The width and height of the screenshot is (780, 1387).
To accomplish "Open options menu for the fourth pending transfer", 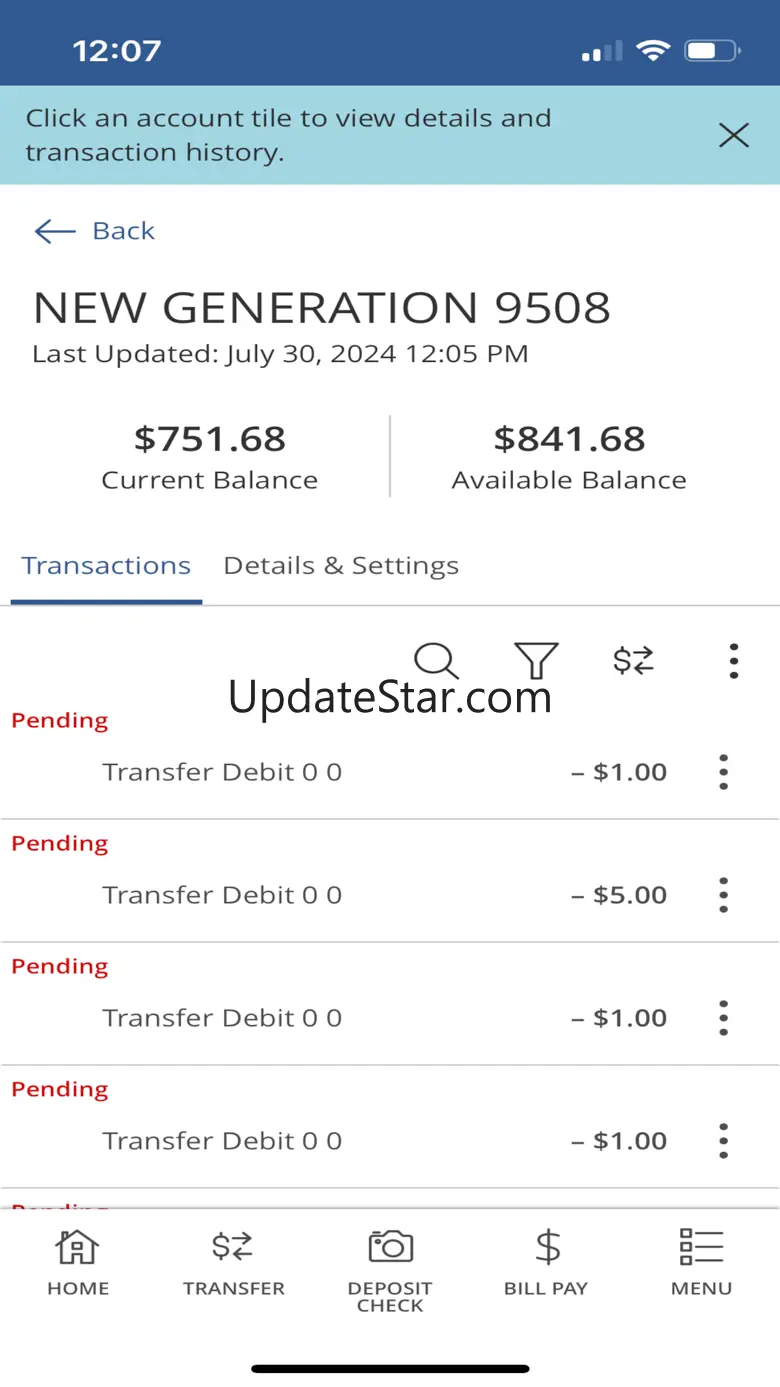I will (x=723, y=1141).
